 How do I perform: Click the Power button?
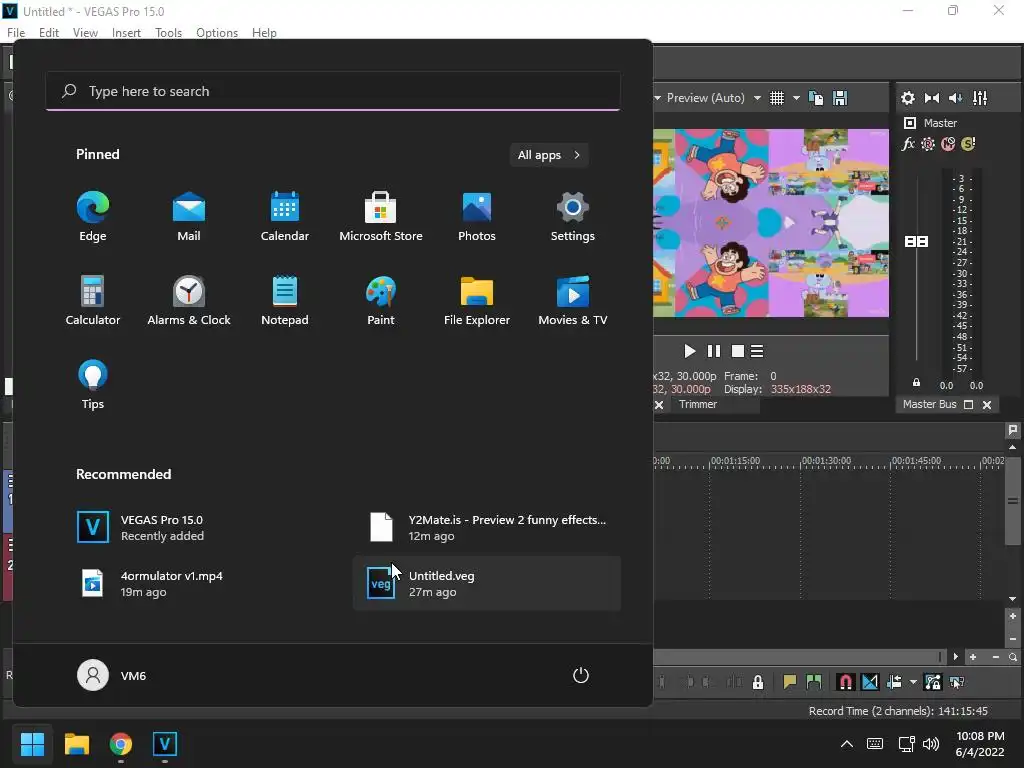click(581, 675)
